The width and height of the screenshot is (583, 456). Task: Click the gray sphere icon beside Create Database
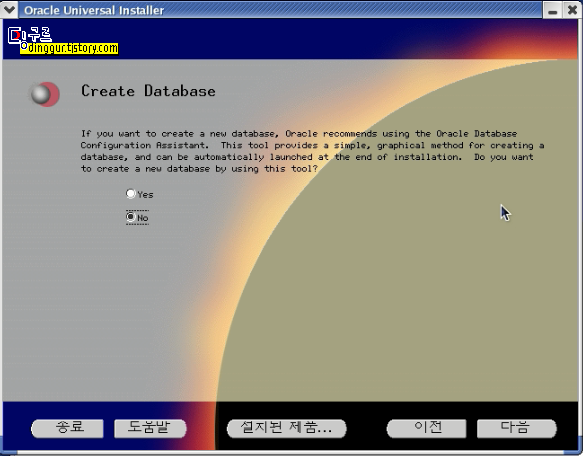(45, 94)
